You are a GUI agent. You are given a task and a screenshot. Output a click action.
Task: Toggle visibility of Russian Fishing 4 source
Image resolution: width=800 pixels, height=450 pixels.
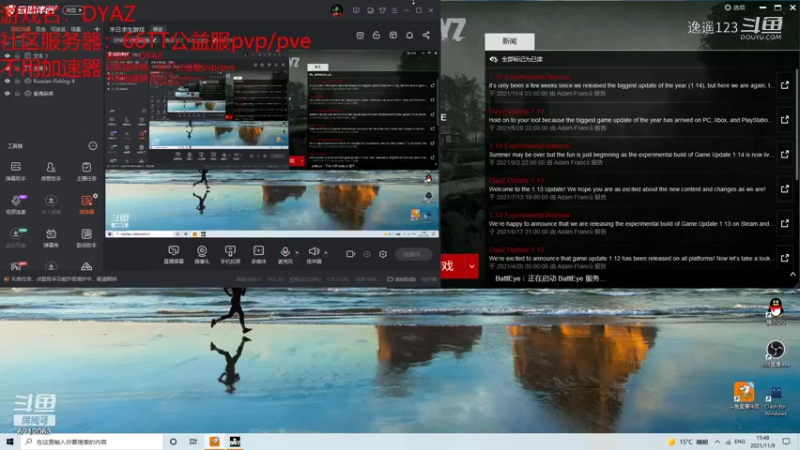tap(7, 81)
